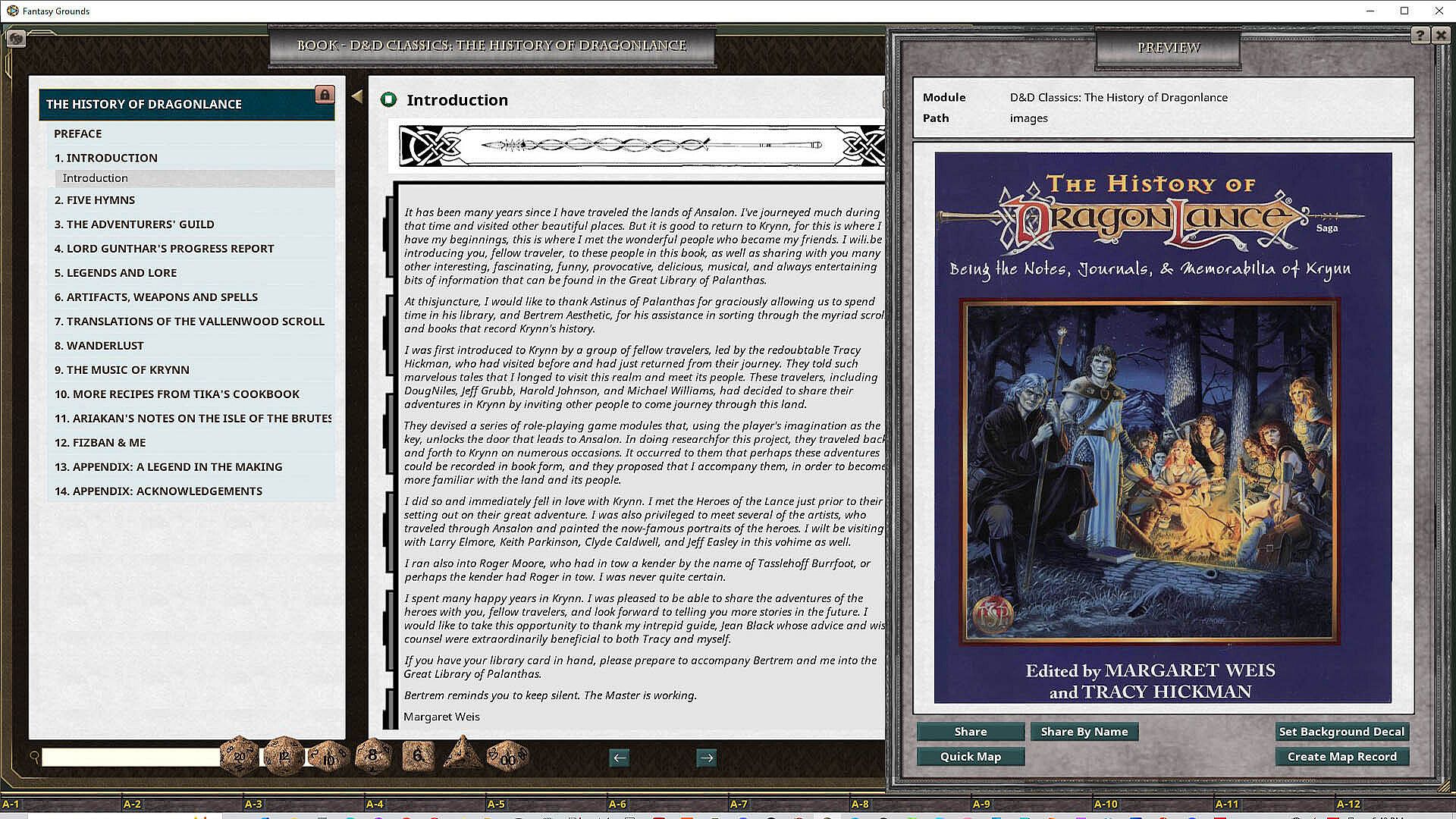Click the Create Map Record button
Image resolution: width=1456 pixels, height=819 pixels.
[1341, 757]
